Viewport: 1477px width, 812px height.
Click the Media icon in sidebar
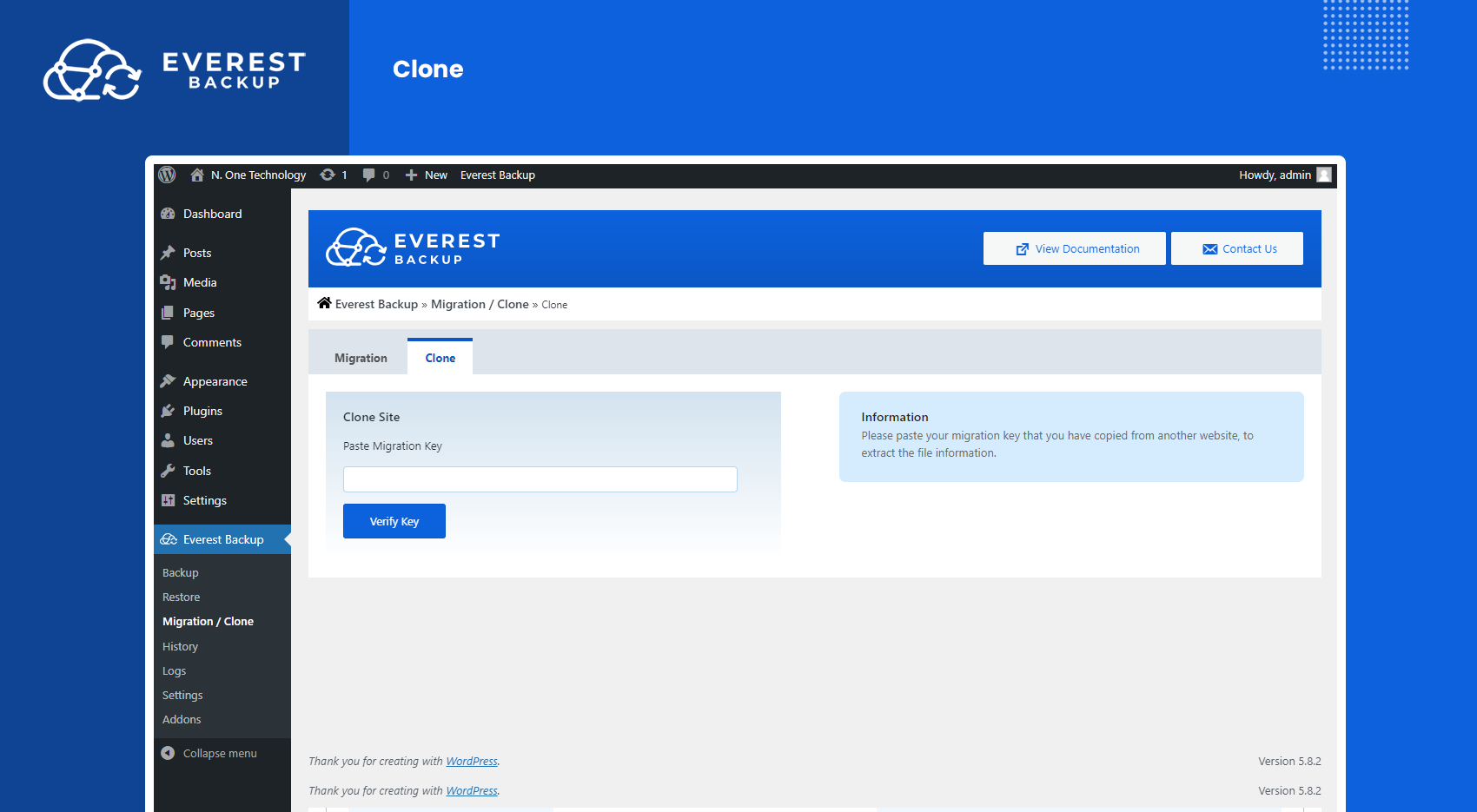[168, 282]
